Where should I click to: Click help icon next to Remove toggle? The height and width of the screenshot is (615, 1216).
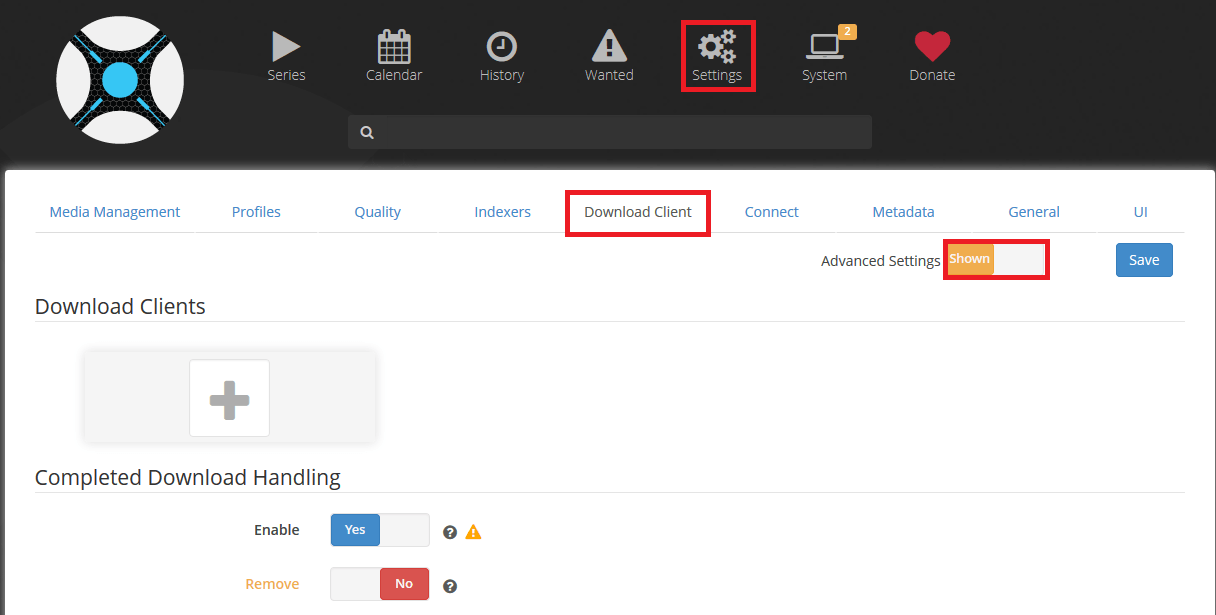[x=450, y=586]
